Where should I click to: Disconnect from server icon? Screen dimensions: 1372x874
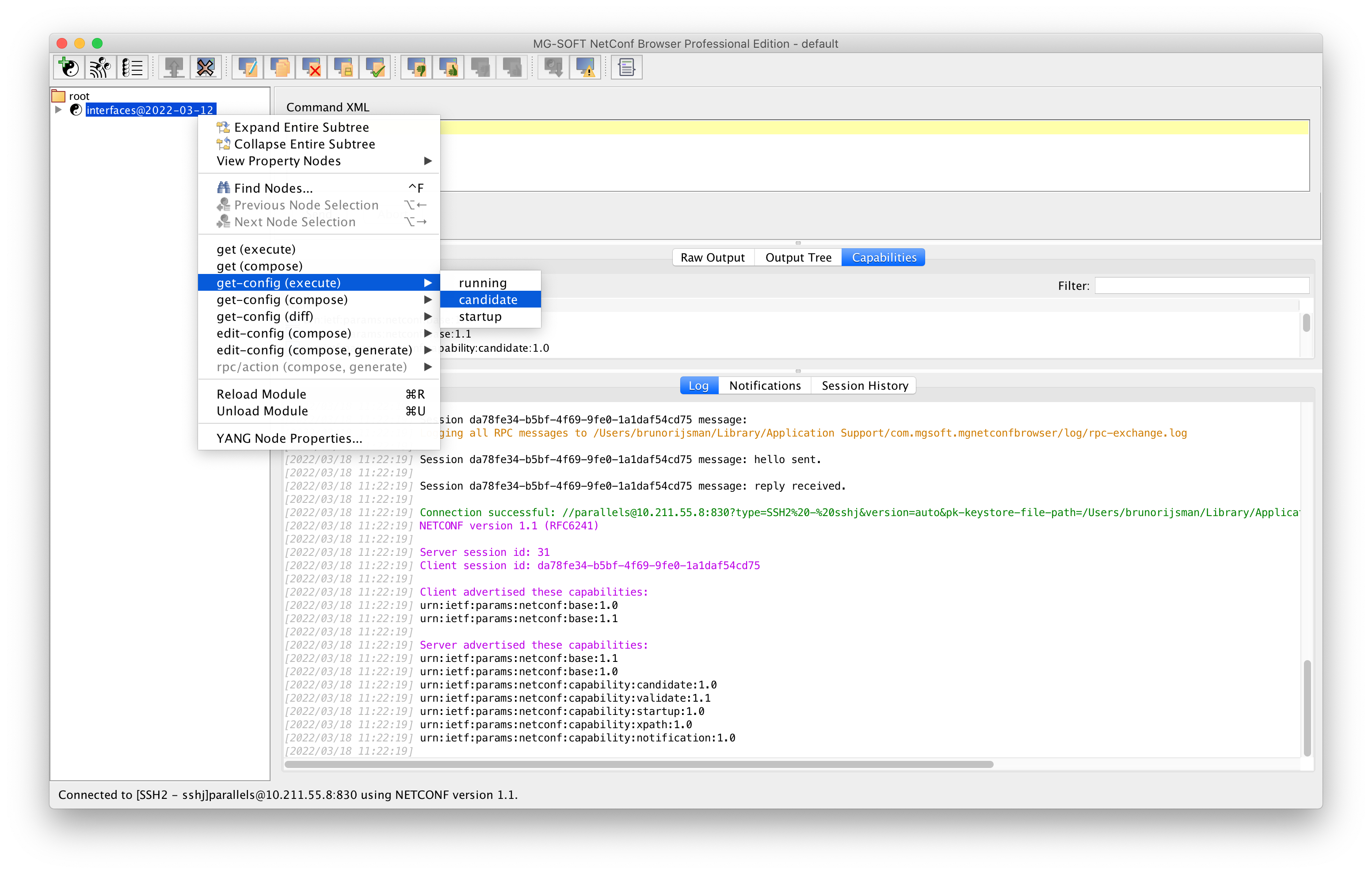(206, 67)
